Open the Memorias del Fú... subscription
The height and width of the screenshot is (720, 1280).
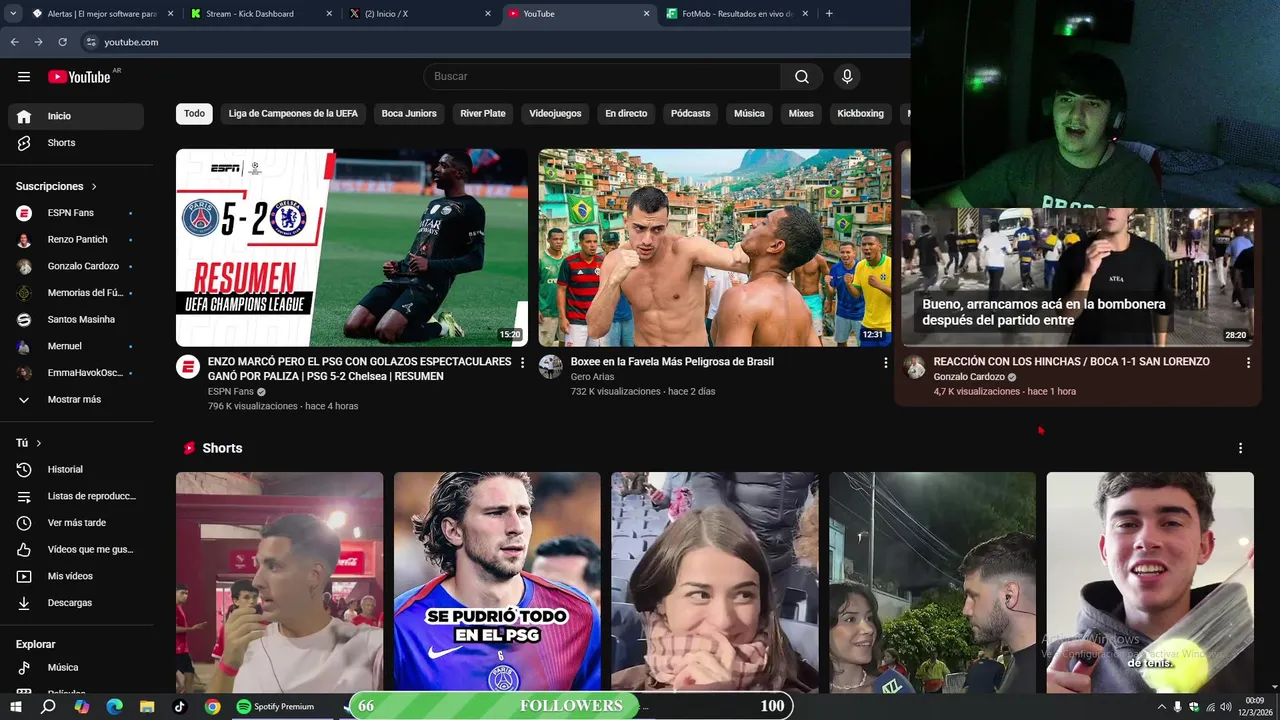pos(76,293)
